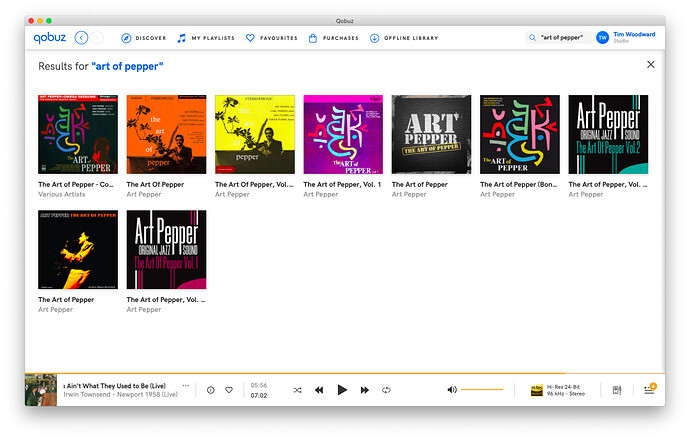Toggle shuffle playback
This screenshot has height=439, width=690.
[x=297, y=390]
